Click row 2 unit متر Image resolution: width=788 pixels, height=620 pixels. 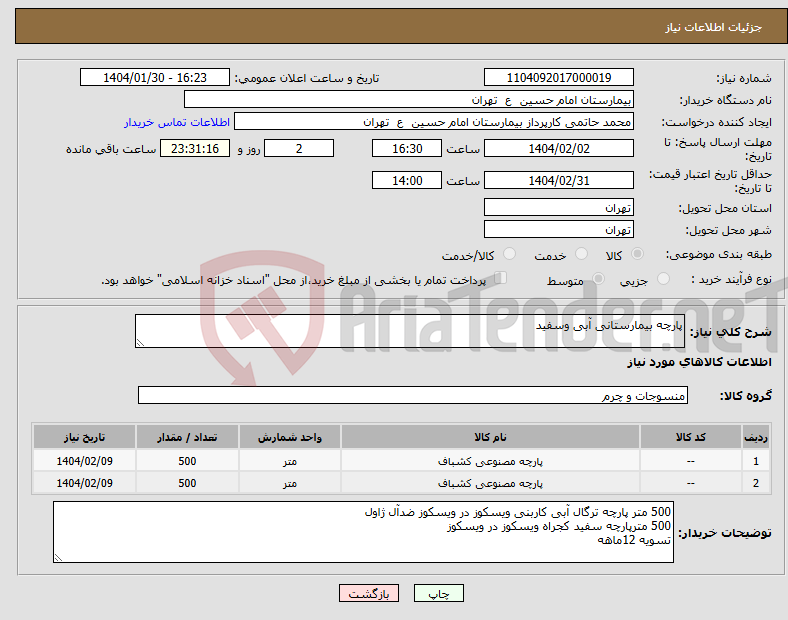click(x=290, y=483)
